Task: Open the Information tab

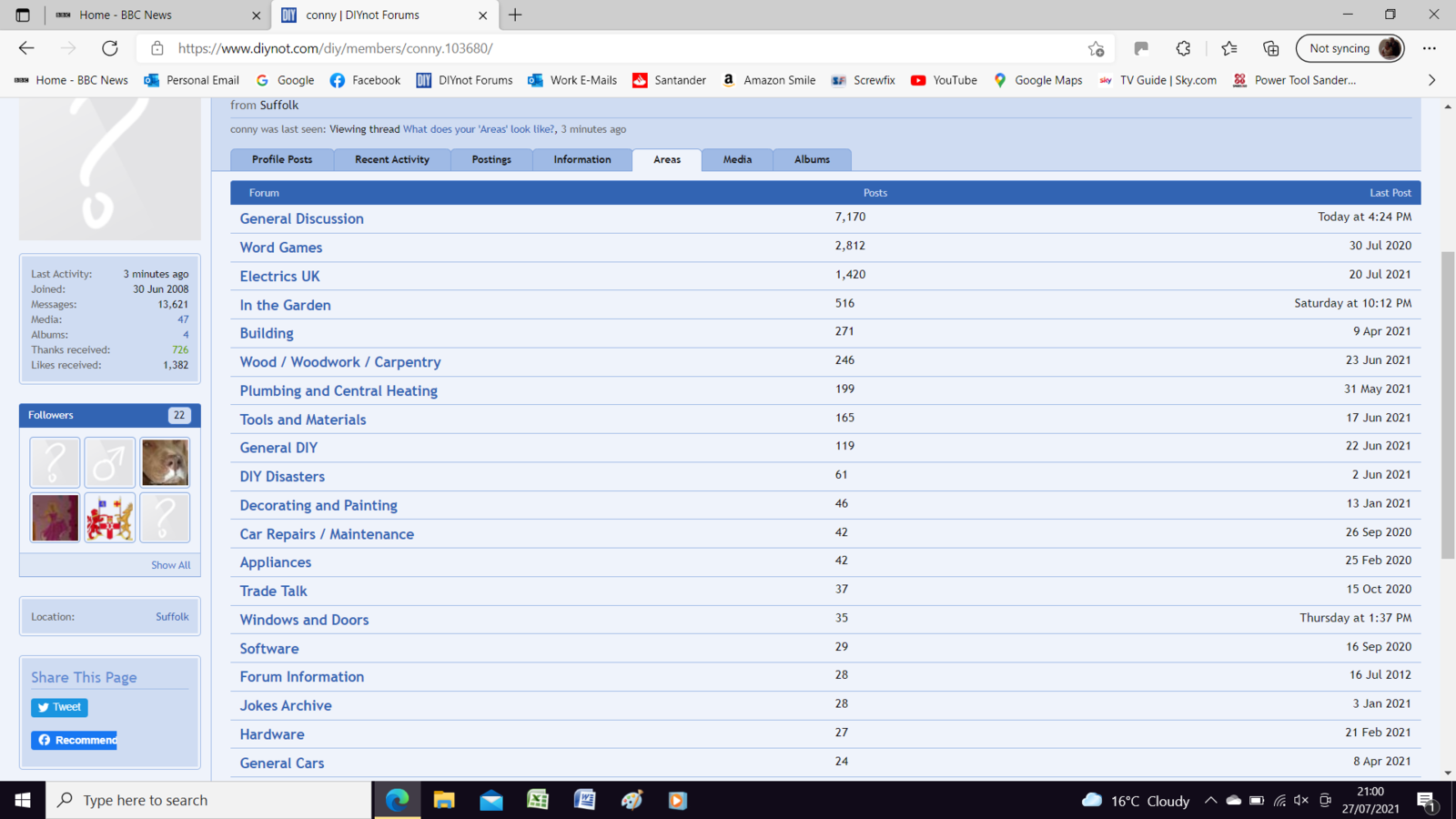Action: pos(582,159)
